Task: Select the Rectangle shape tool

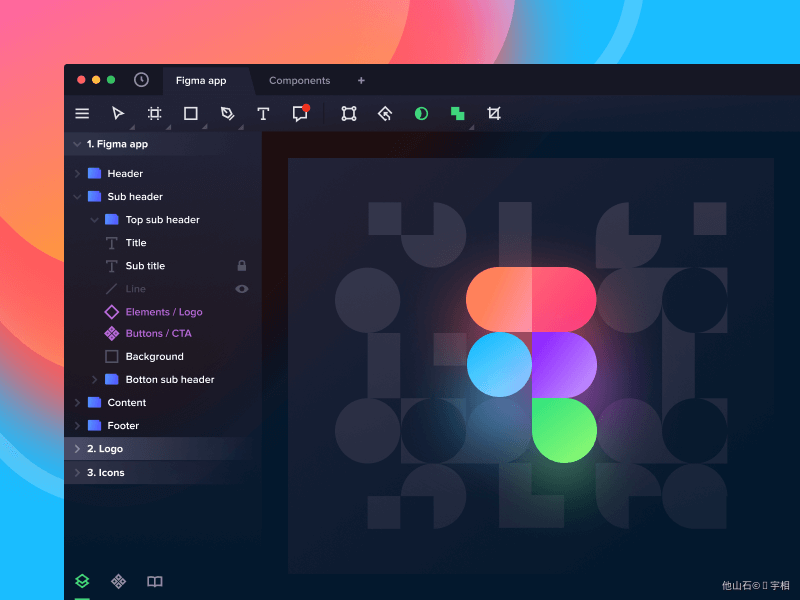Action: point(191,113)
